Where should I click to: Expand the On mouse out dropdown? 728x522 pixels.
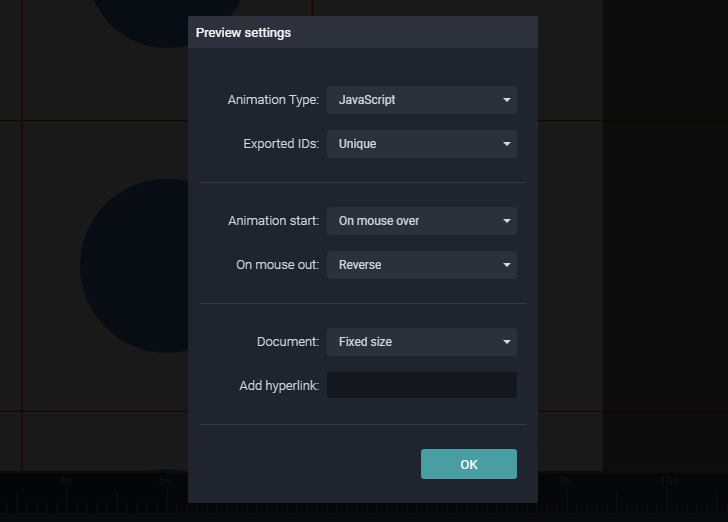420,265
